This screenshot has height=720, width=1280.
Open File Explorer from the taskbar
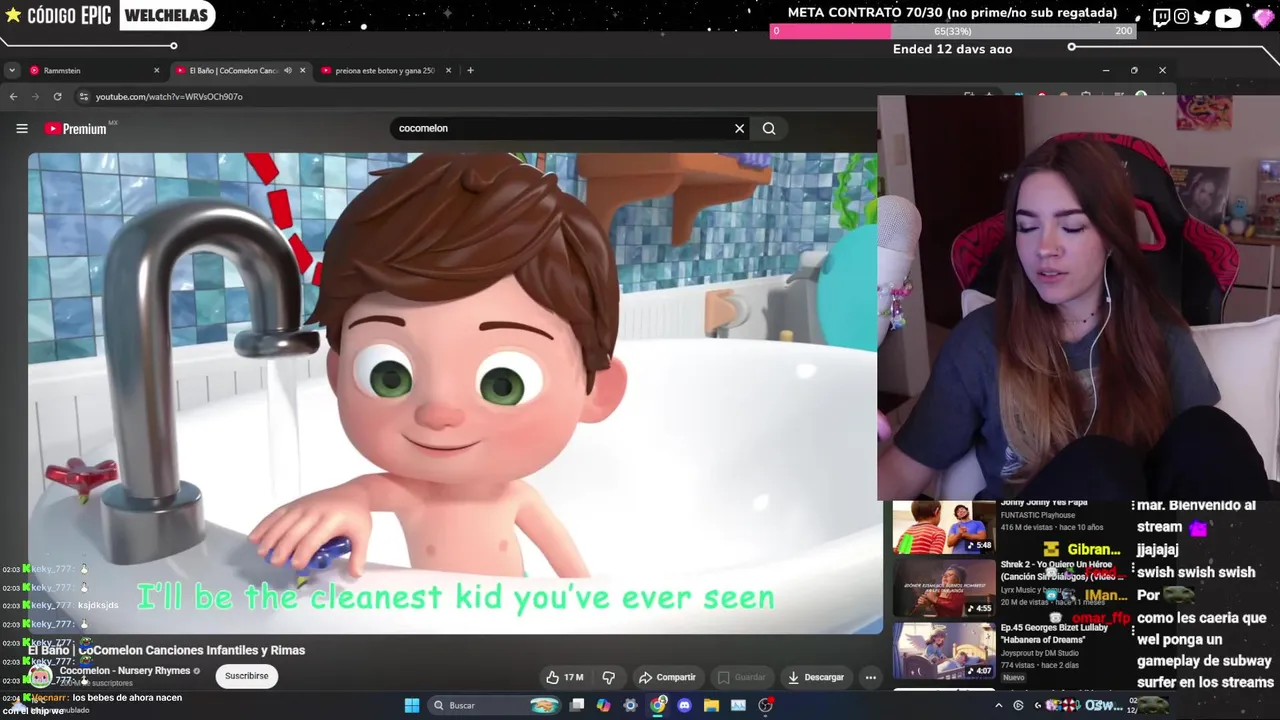[x=711, y=705]
